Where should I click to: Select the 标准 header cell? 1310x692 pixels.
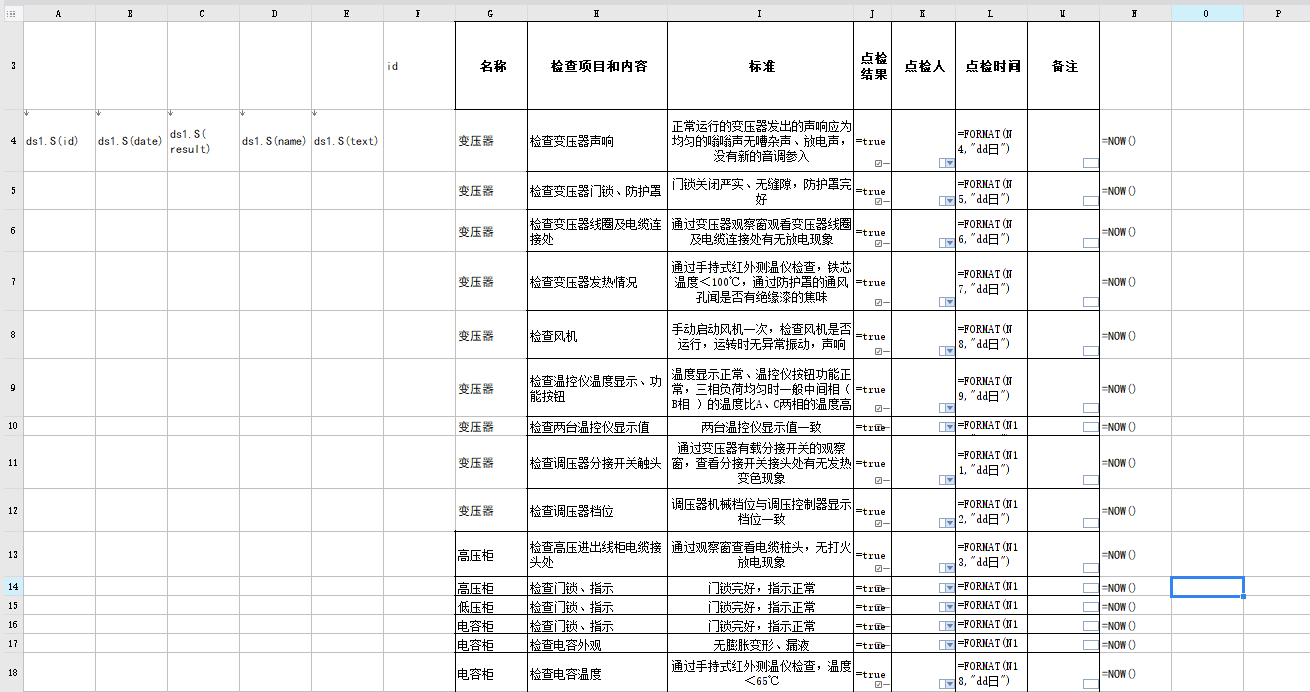(x=761, y=66)
